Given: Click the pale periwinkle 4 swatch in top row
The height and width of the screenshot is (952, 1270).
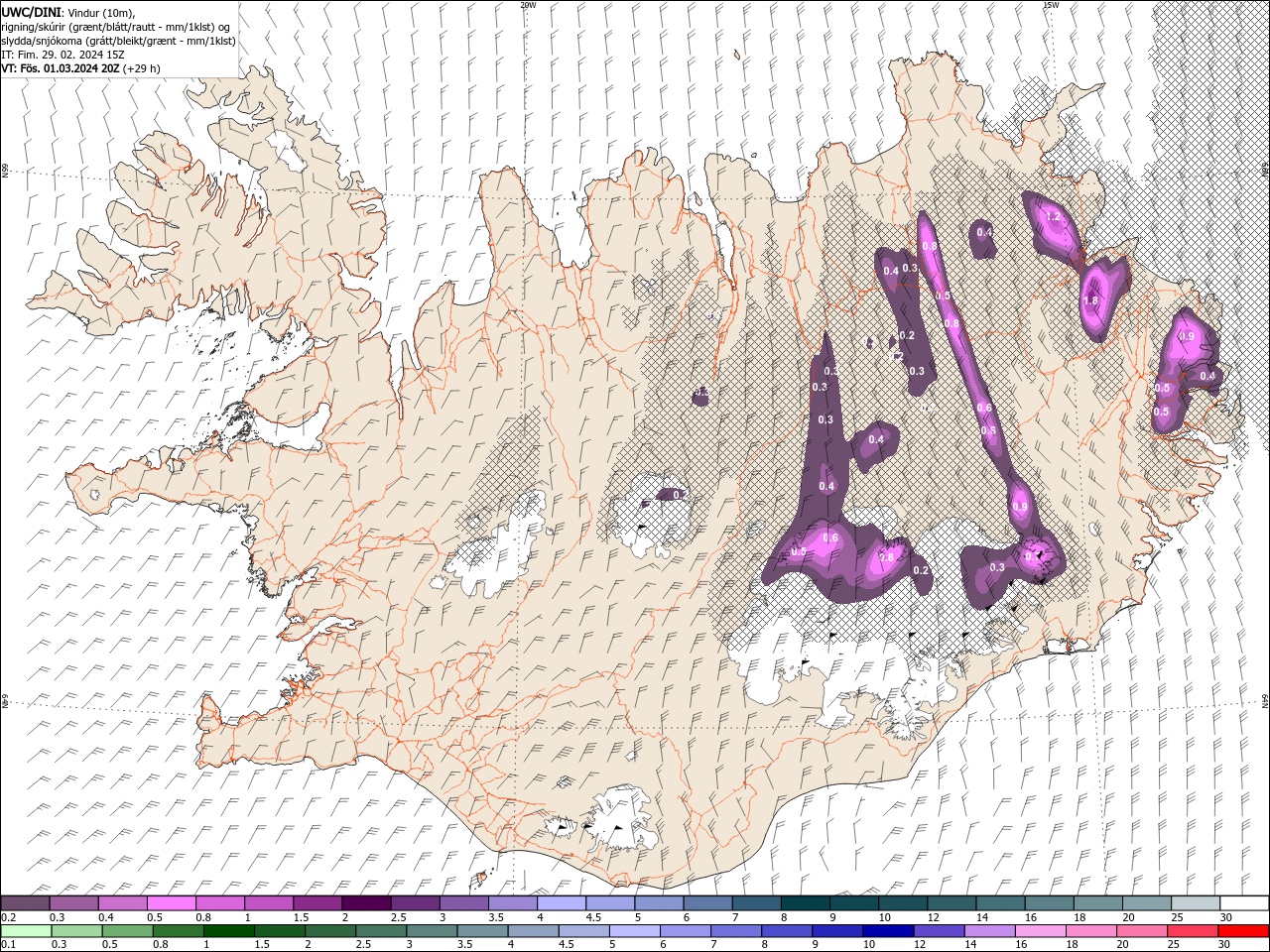Looking at the screenshot, I should tap(561, 903).
